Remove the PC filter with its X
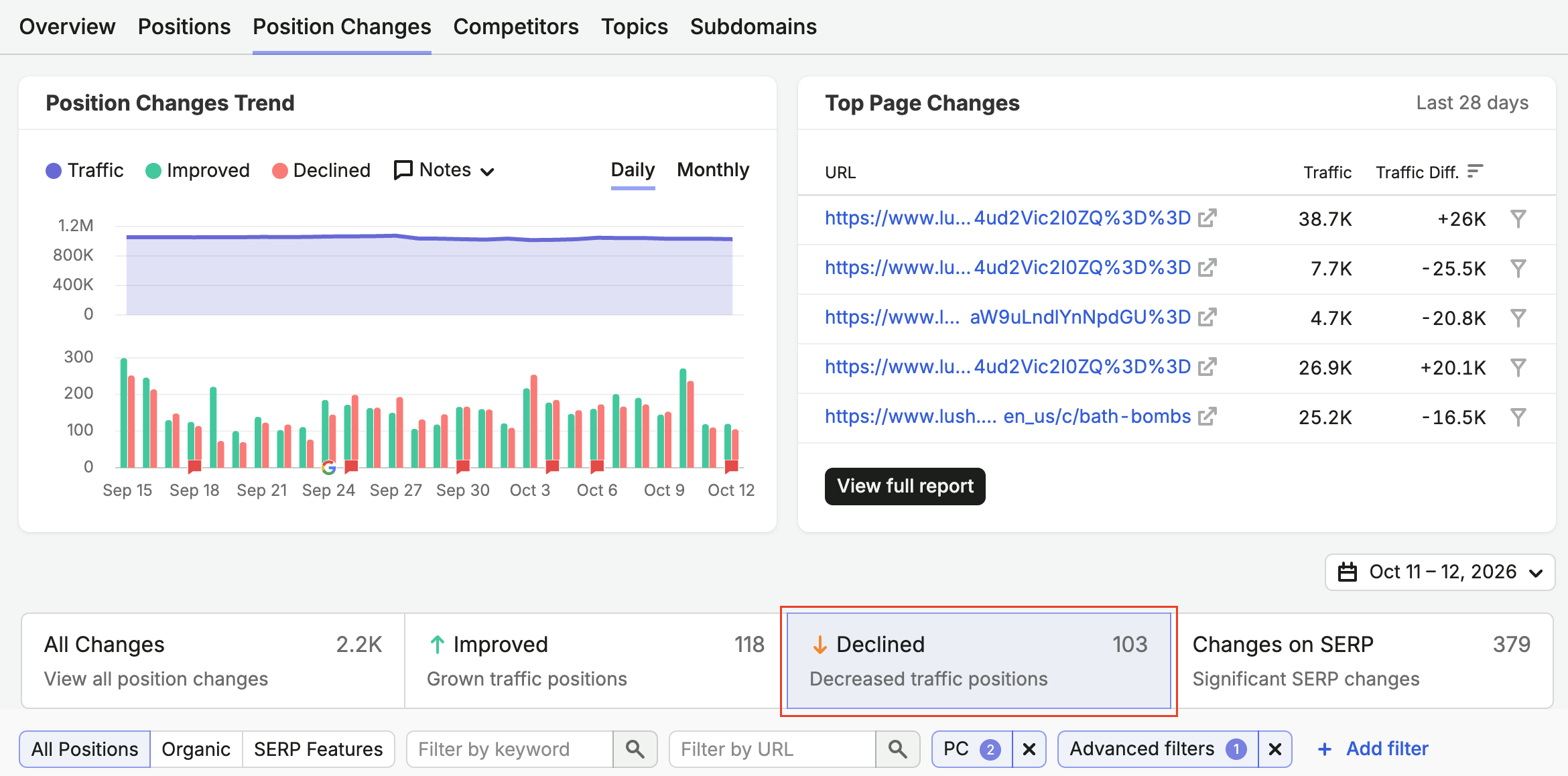1568x776 pixels. coord(1029,749)
